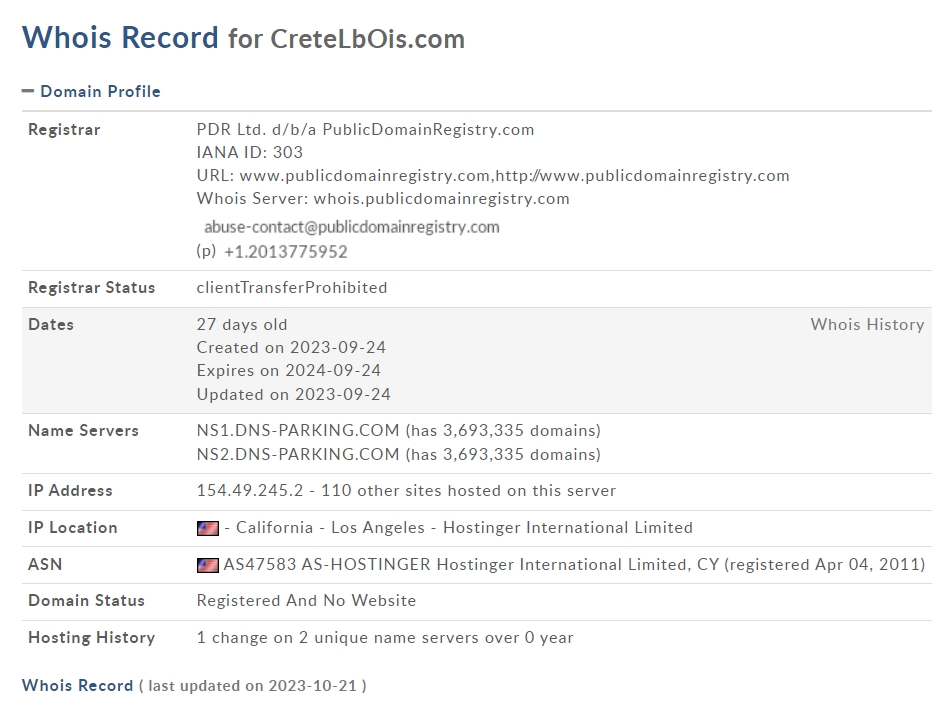Click the IANA ID: 303 text
Screen dimensions: 932x702
tap(250, 153)
